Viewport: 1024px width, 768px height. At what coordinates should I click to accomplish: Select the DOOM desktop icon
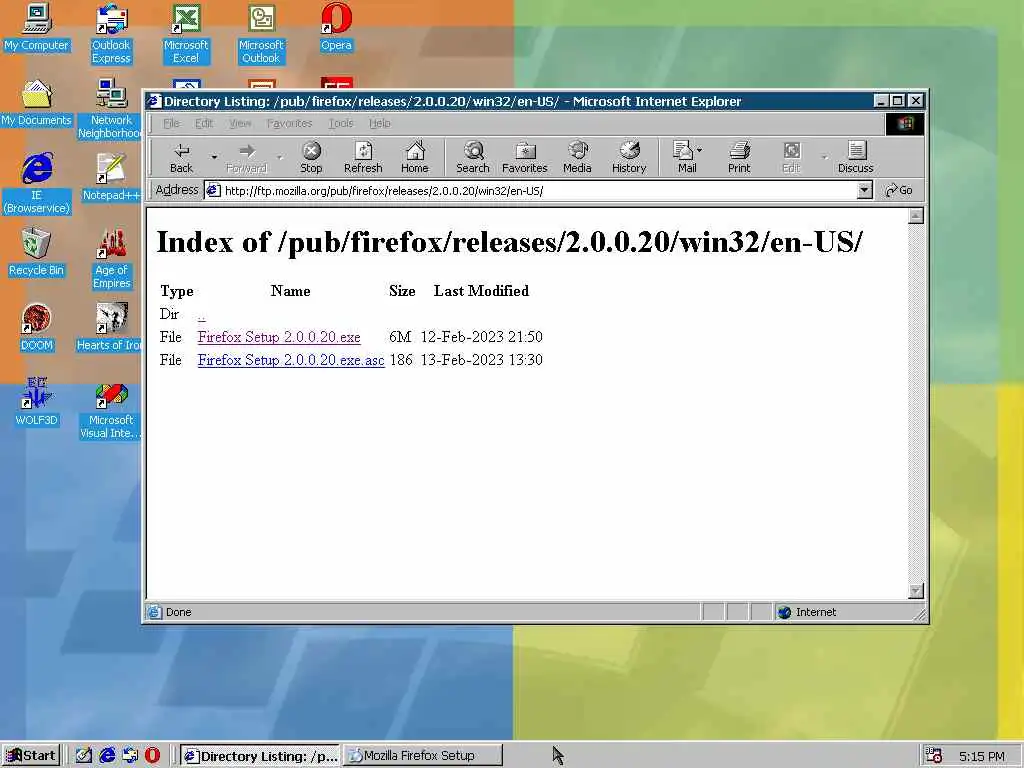pyautogui.click(x=37, y=328)
